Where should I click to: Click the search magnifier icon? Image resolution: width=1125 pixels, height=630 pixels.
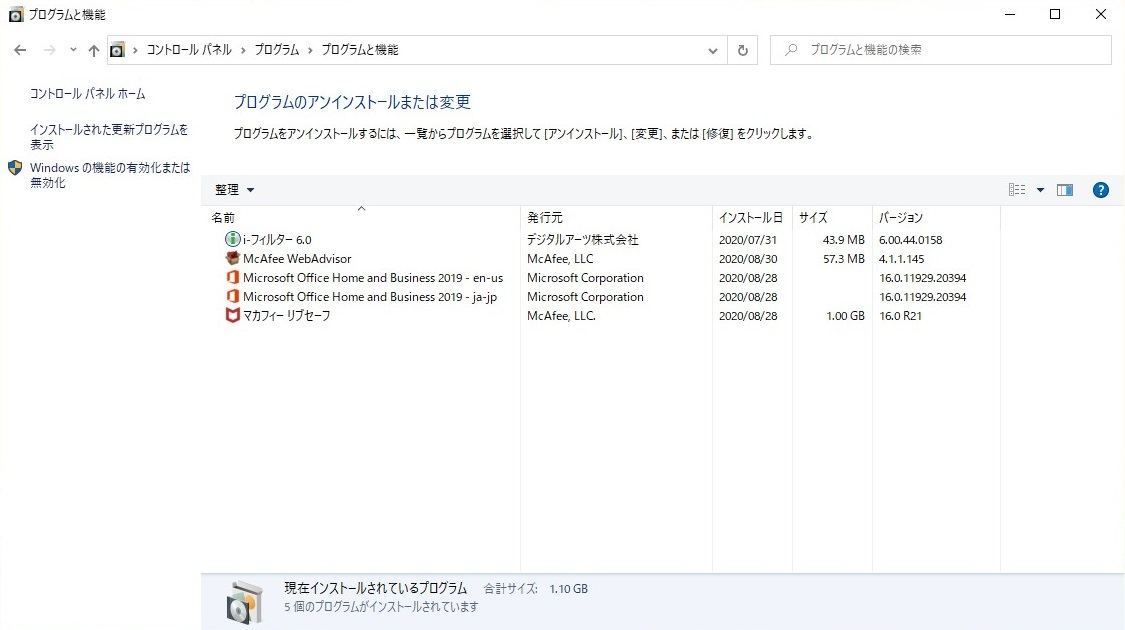tap(791, 50)
